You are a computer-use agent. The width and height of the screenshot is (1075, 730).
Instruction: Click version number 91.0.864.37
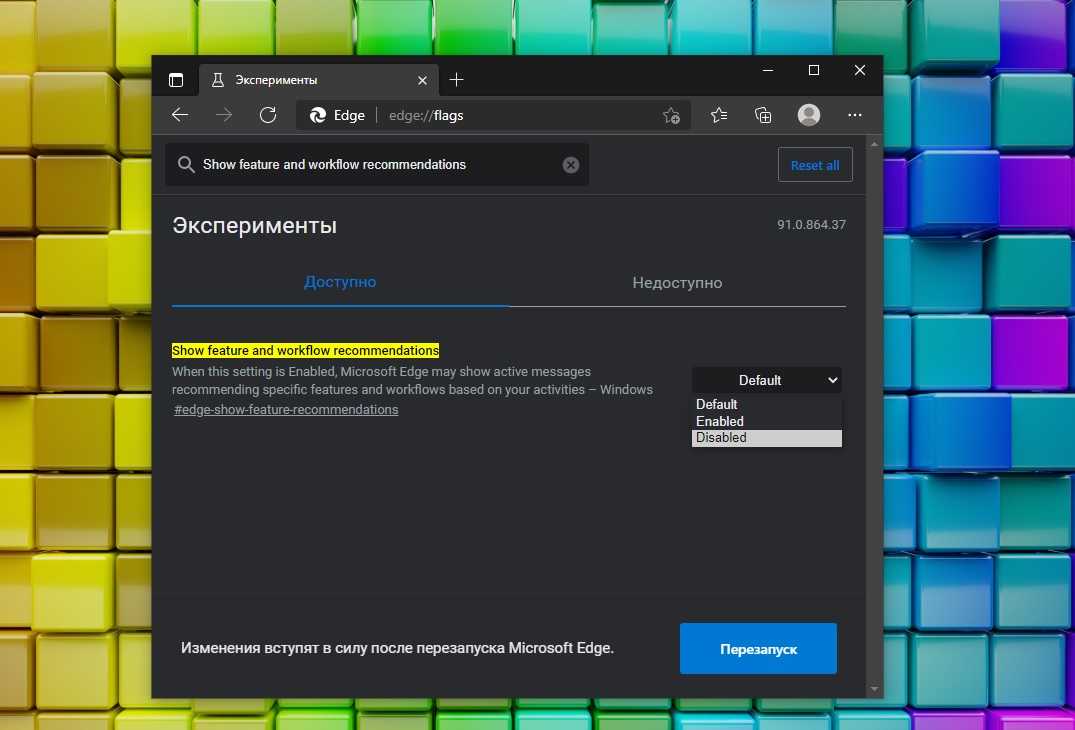tap(811, 225)
